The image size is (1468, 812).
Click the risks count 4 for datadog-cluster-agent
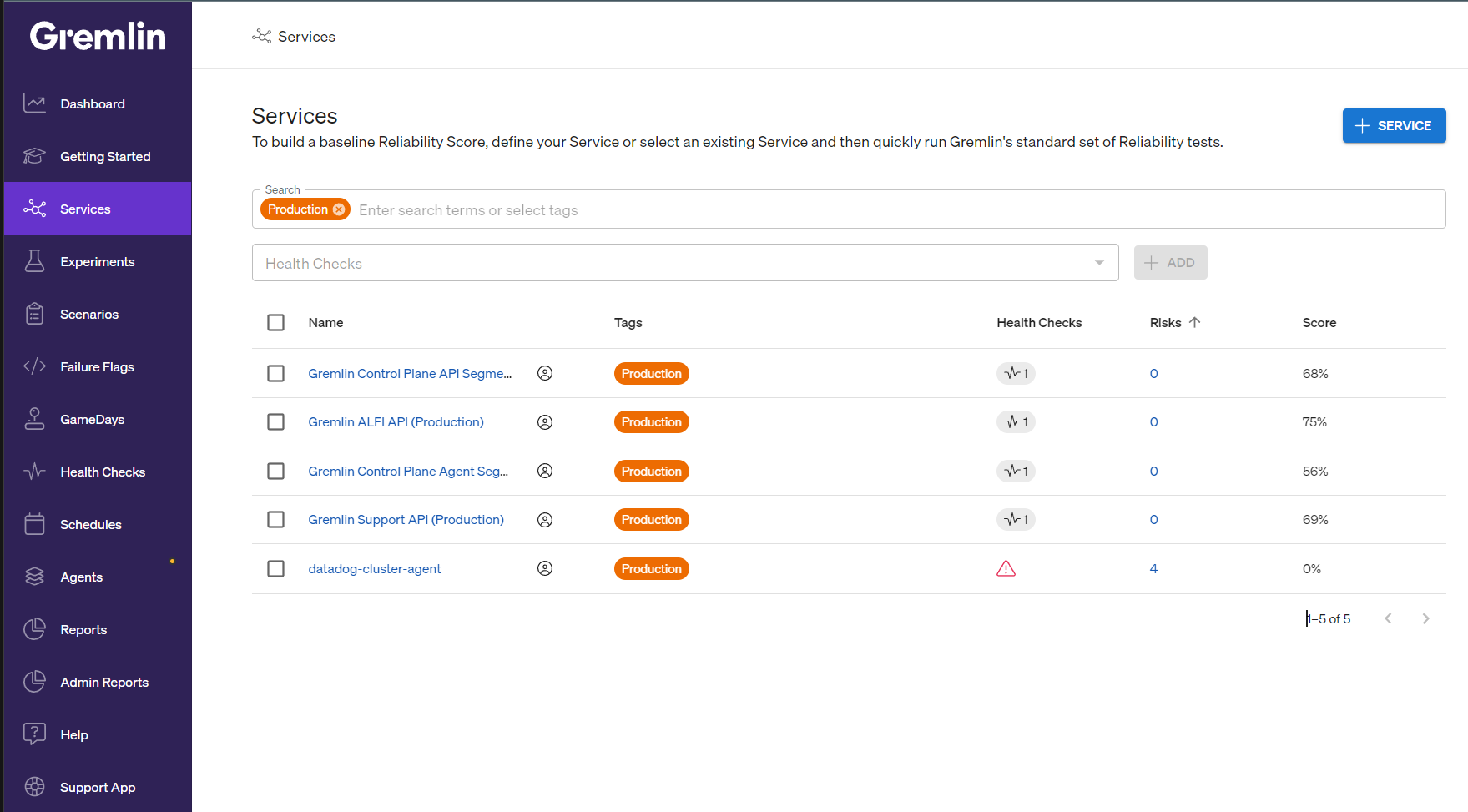1153,568
